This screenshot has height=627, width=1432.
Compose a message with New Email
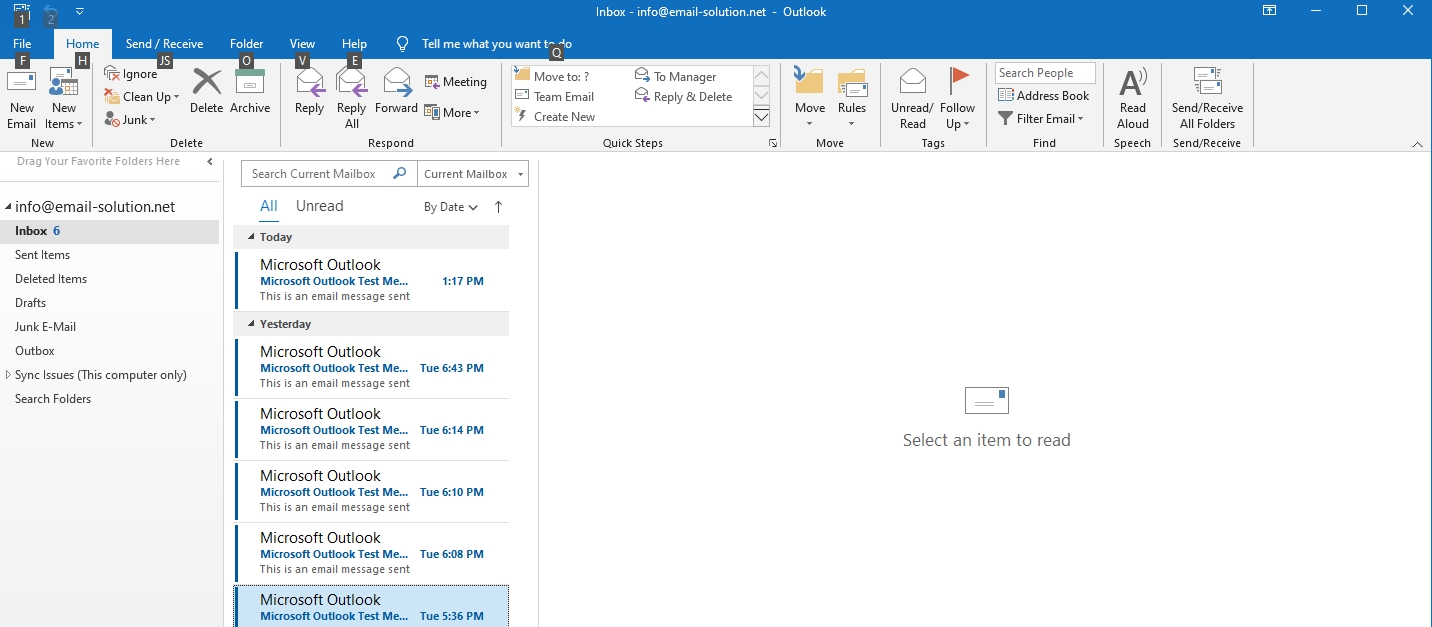tap(21, 99)
